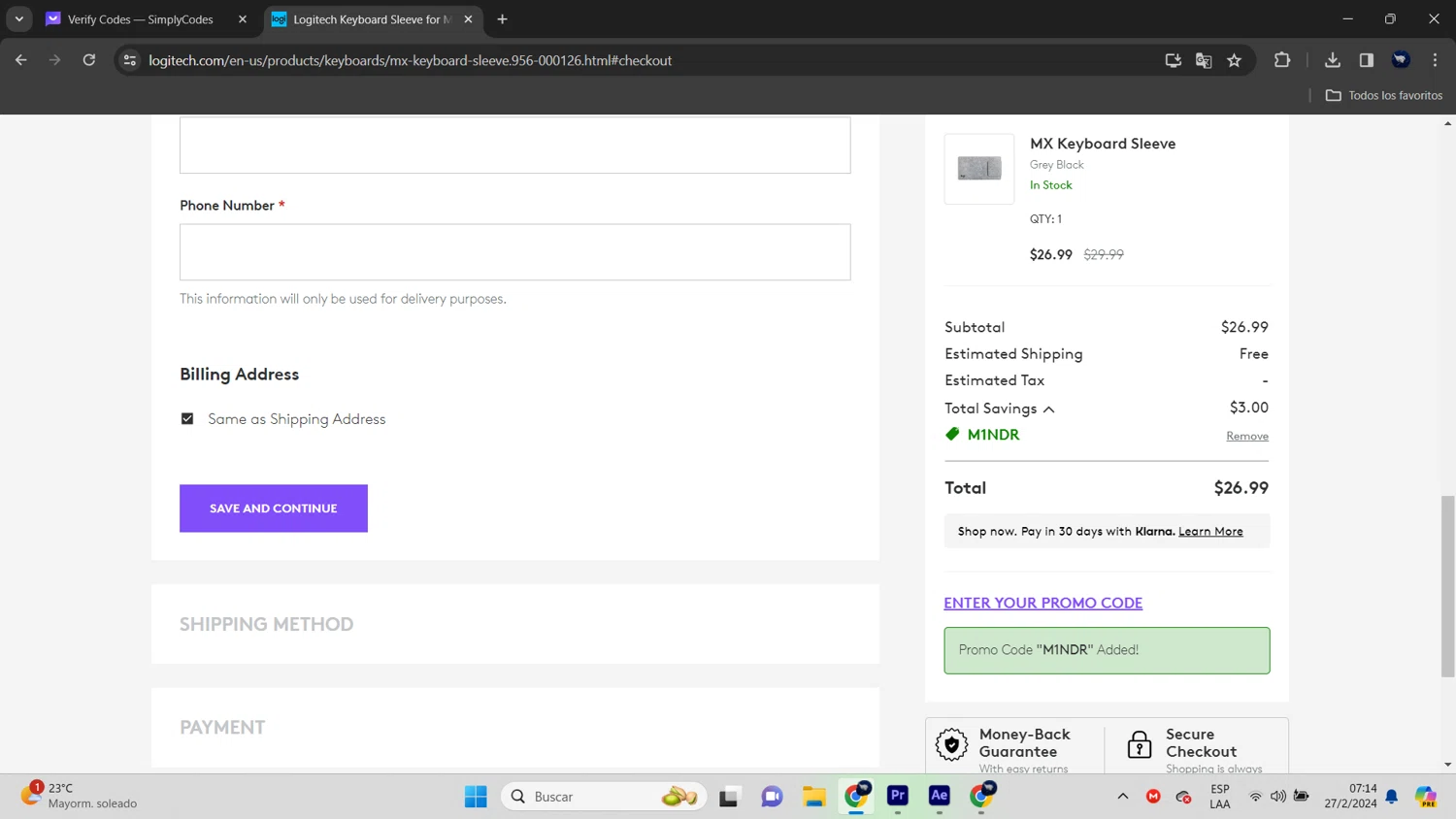Open the Windows Start menu
This screenshot has height=819, width=1456.
476,797
